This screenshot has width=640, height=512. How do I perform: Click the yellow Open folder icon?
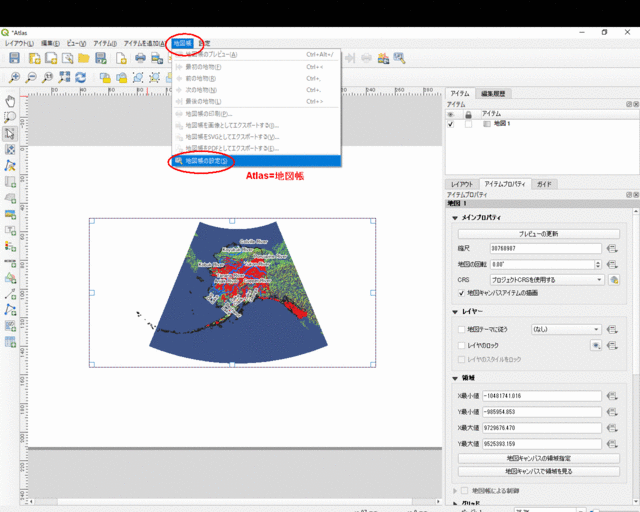coord(84,58)
